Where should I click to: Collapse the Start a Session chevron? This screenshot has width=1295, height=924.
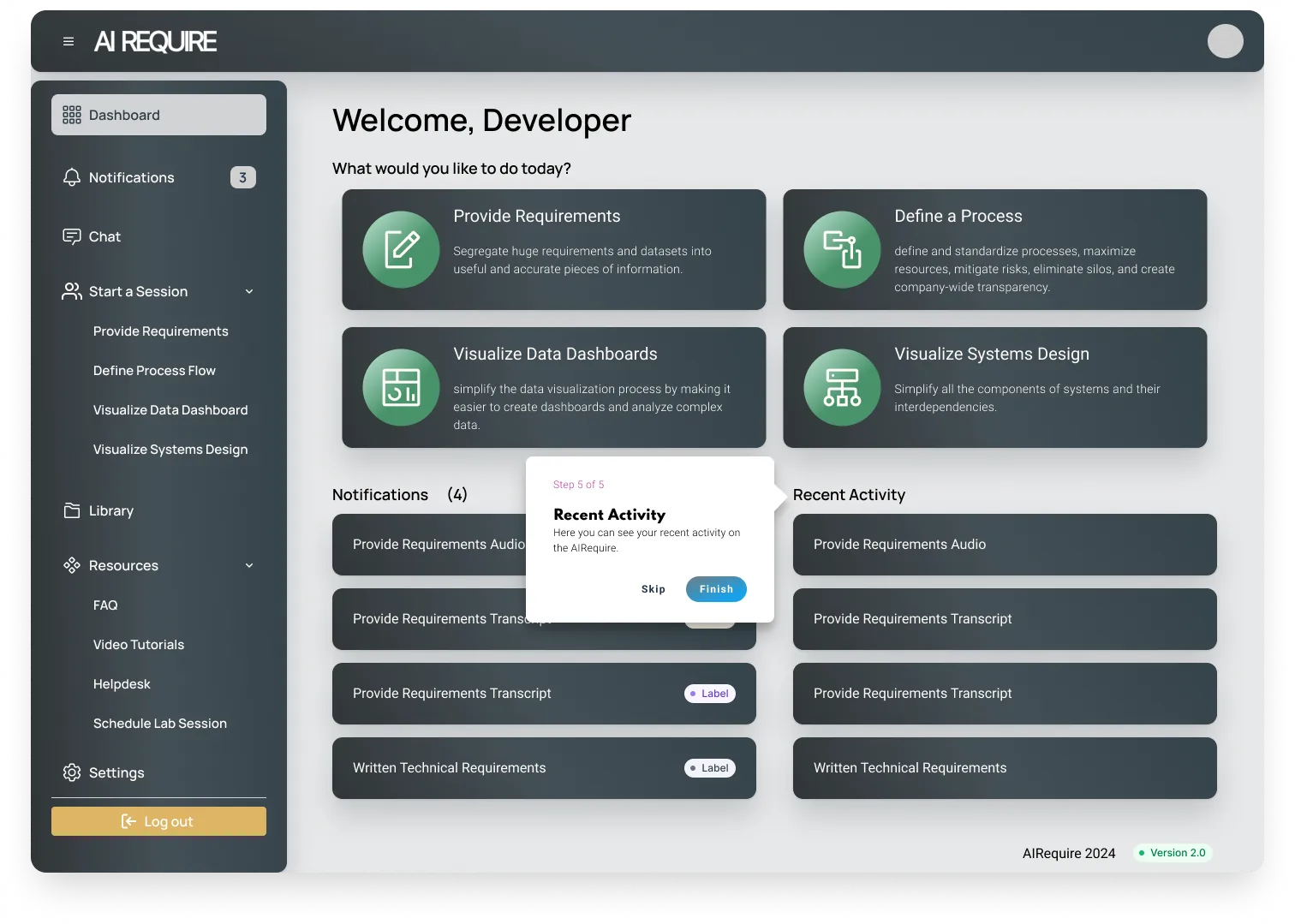(x=249, y=291)
